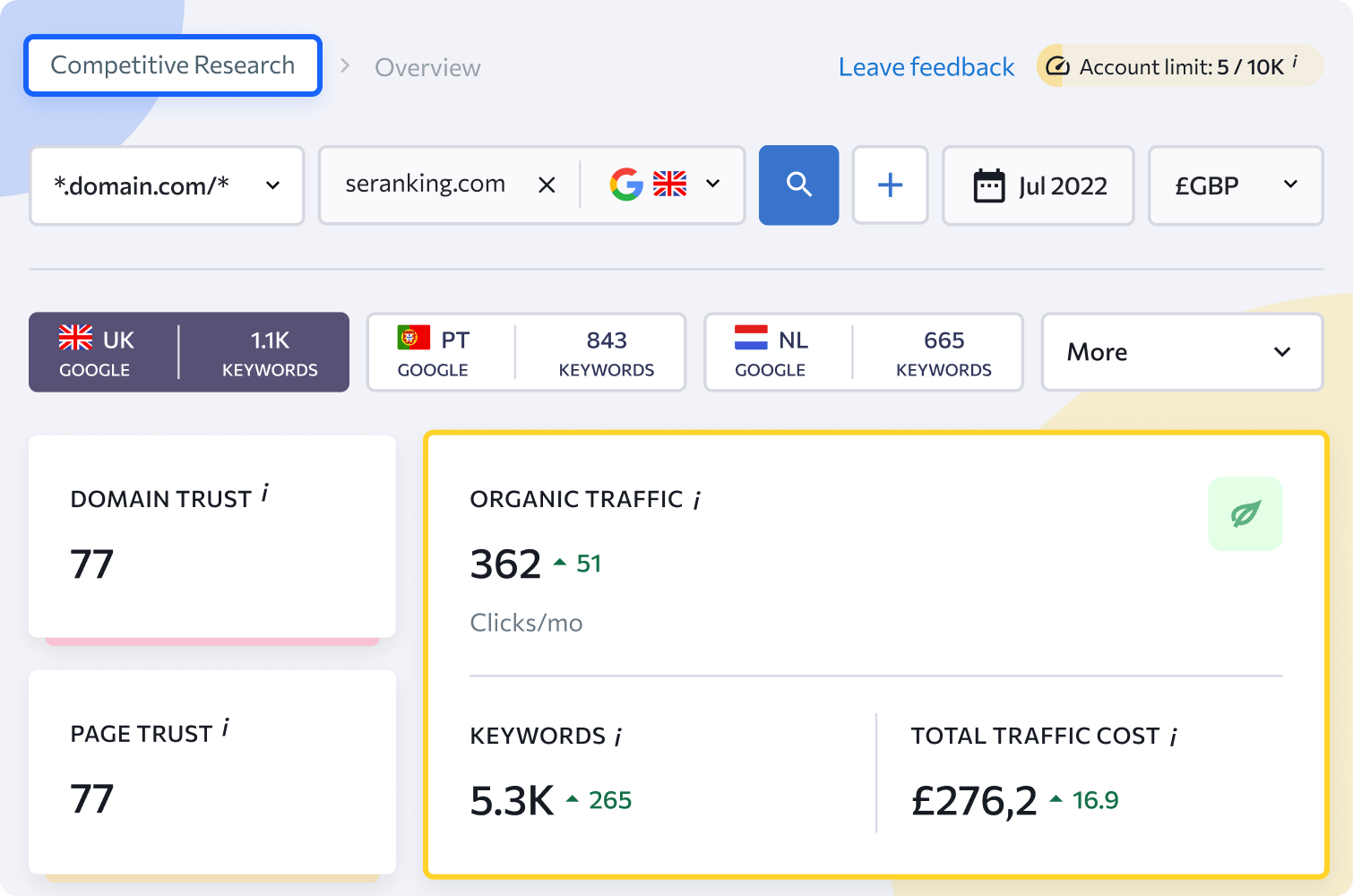This screenshot has height=896, width=1353.
Task: Click the Clicks/mo label
Action: (x=526, y=623)
